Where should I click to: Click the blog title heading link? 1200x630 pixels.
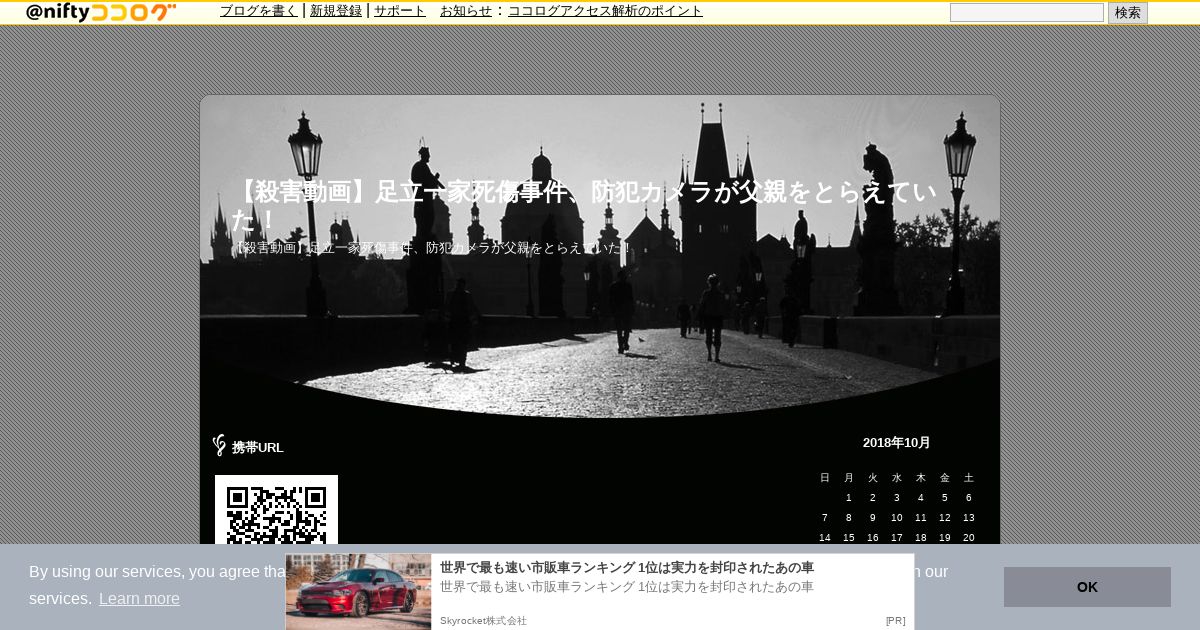[x=584, y=206]
